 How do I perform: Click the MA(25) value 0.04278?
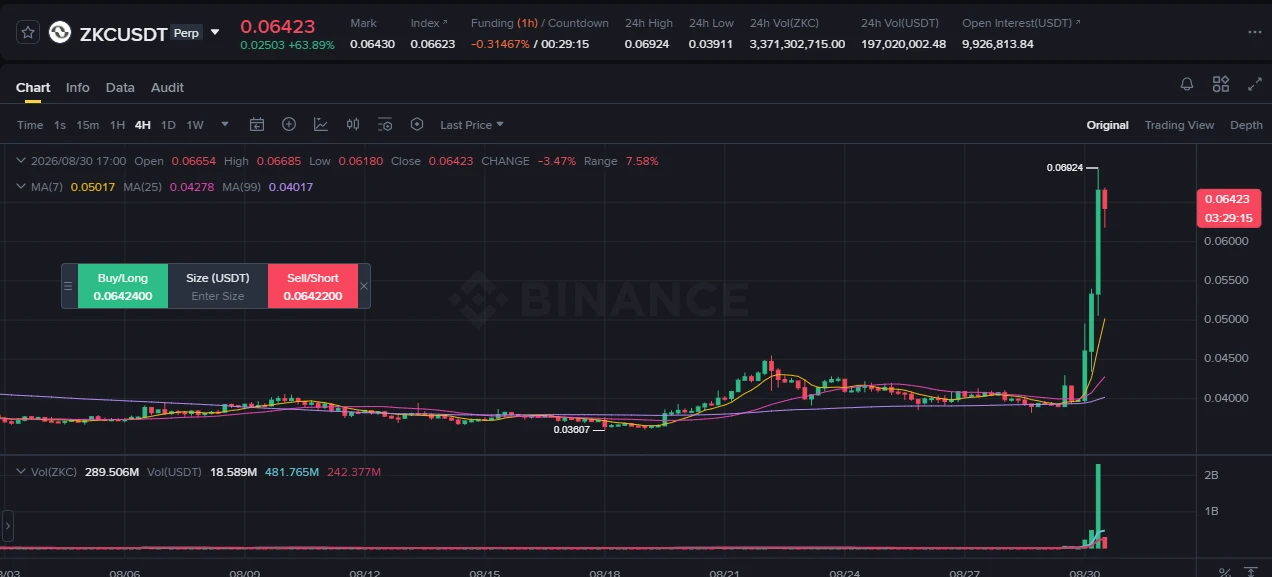[x=192, y=187]
